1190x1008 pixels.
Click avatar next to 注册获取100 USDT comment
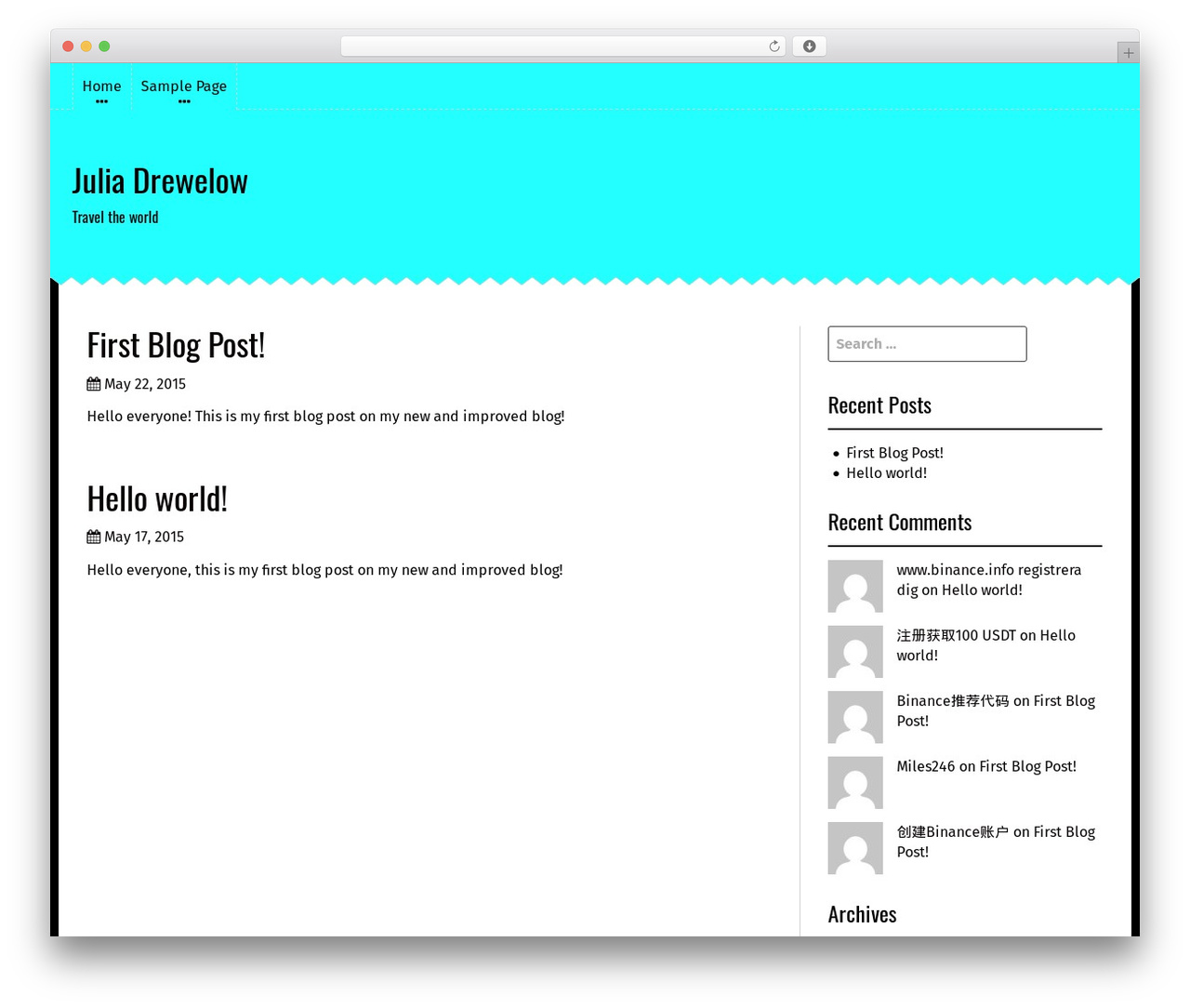coord(855,652)
